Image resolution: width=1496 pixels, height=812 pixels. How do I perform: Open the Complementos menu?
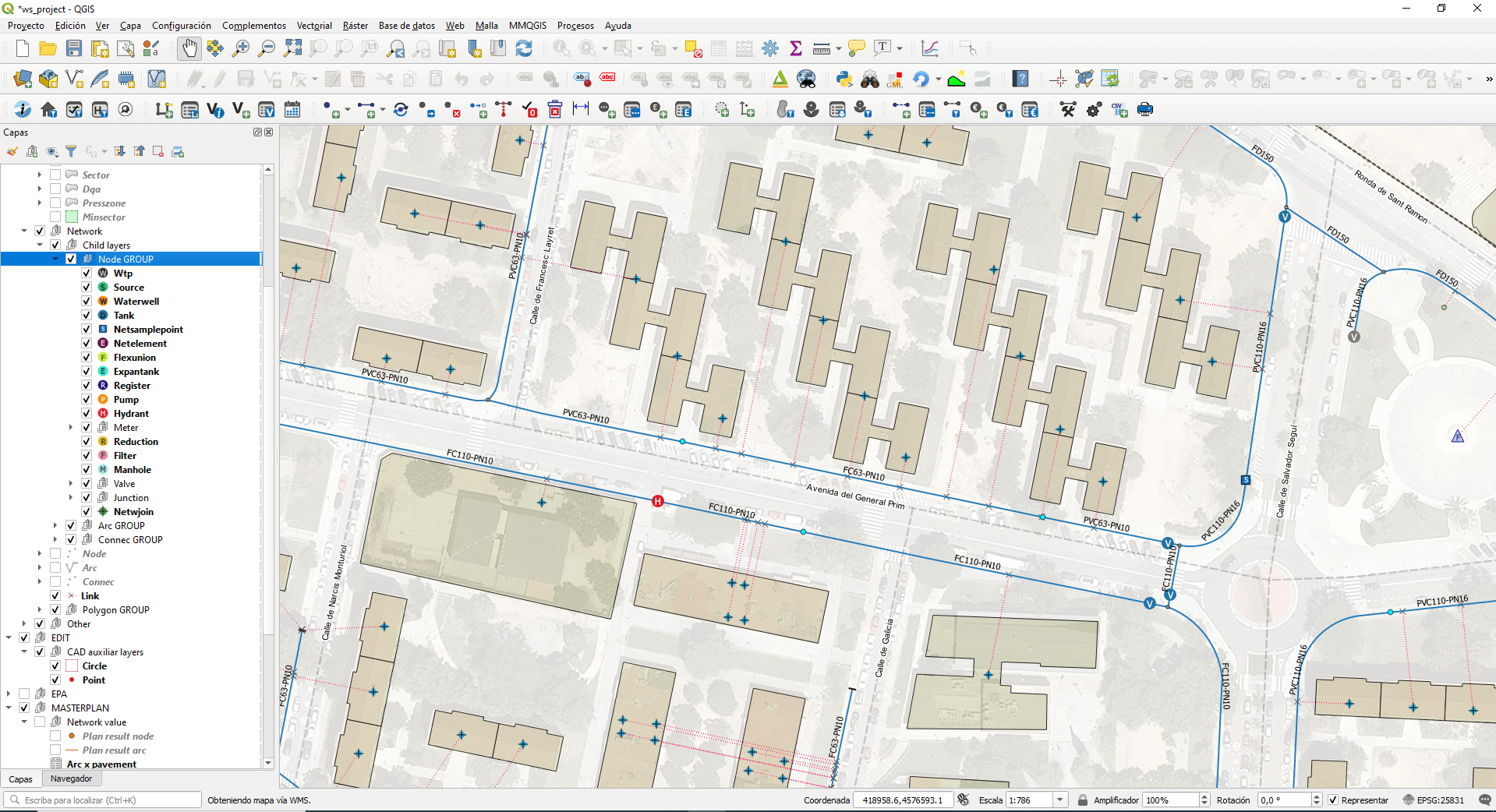click(253, 26)
